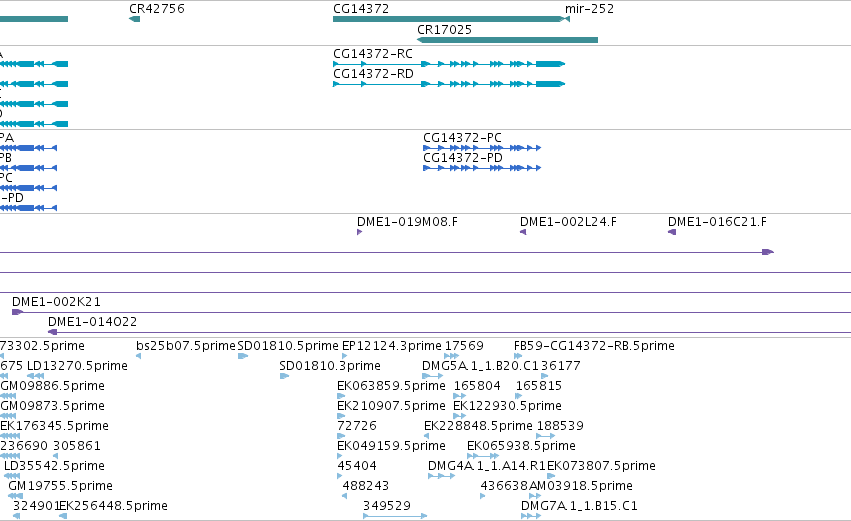Click the EK122930.5prime EST feature
The width and height of the screenshot is (851, 521).
(460, 416)
